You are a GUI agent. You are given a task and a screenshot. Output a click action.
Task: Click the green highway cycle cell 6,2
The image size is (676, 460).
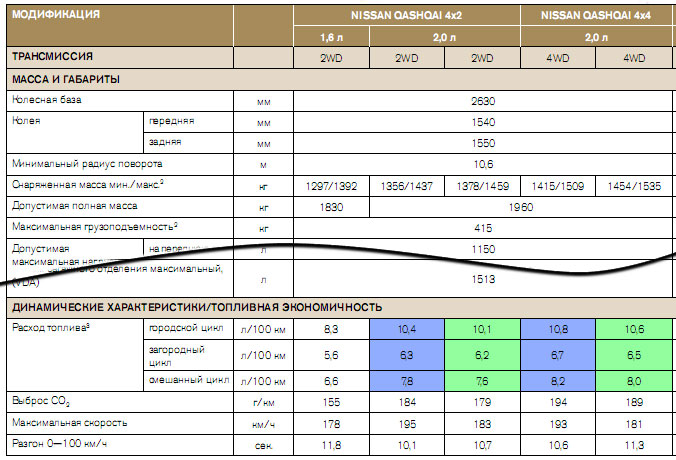482,355
